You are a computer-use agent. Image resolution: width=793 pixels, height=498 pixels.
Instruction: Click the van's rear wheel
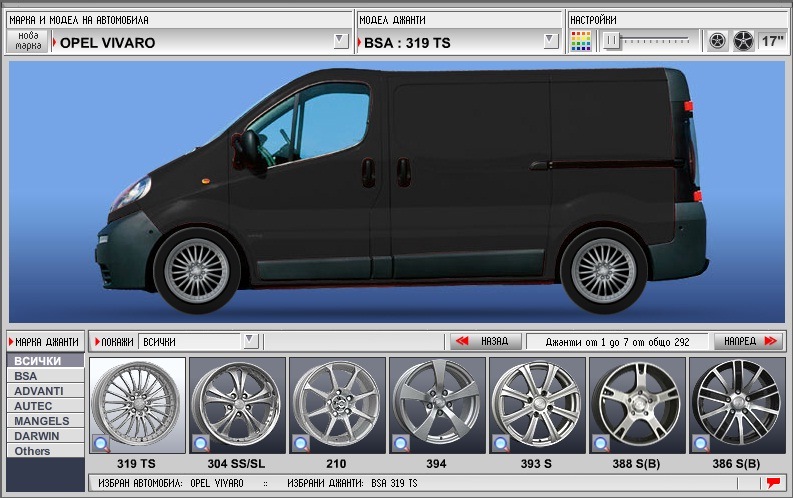(x=604, y=270)
